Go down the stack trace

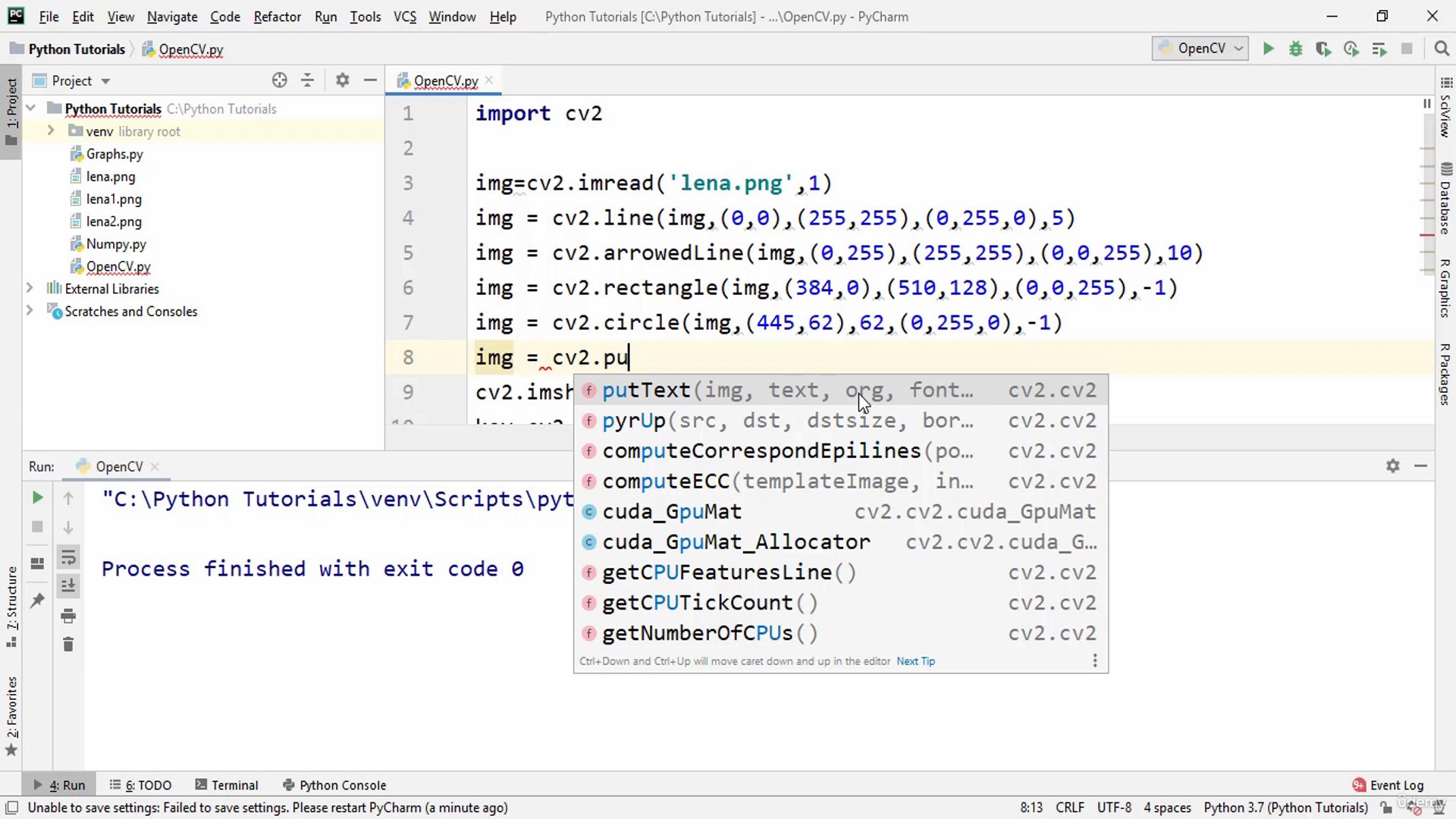[x=68, y=527]
